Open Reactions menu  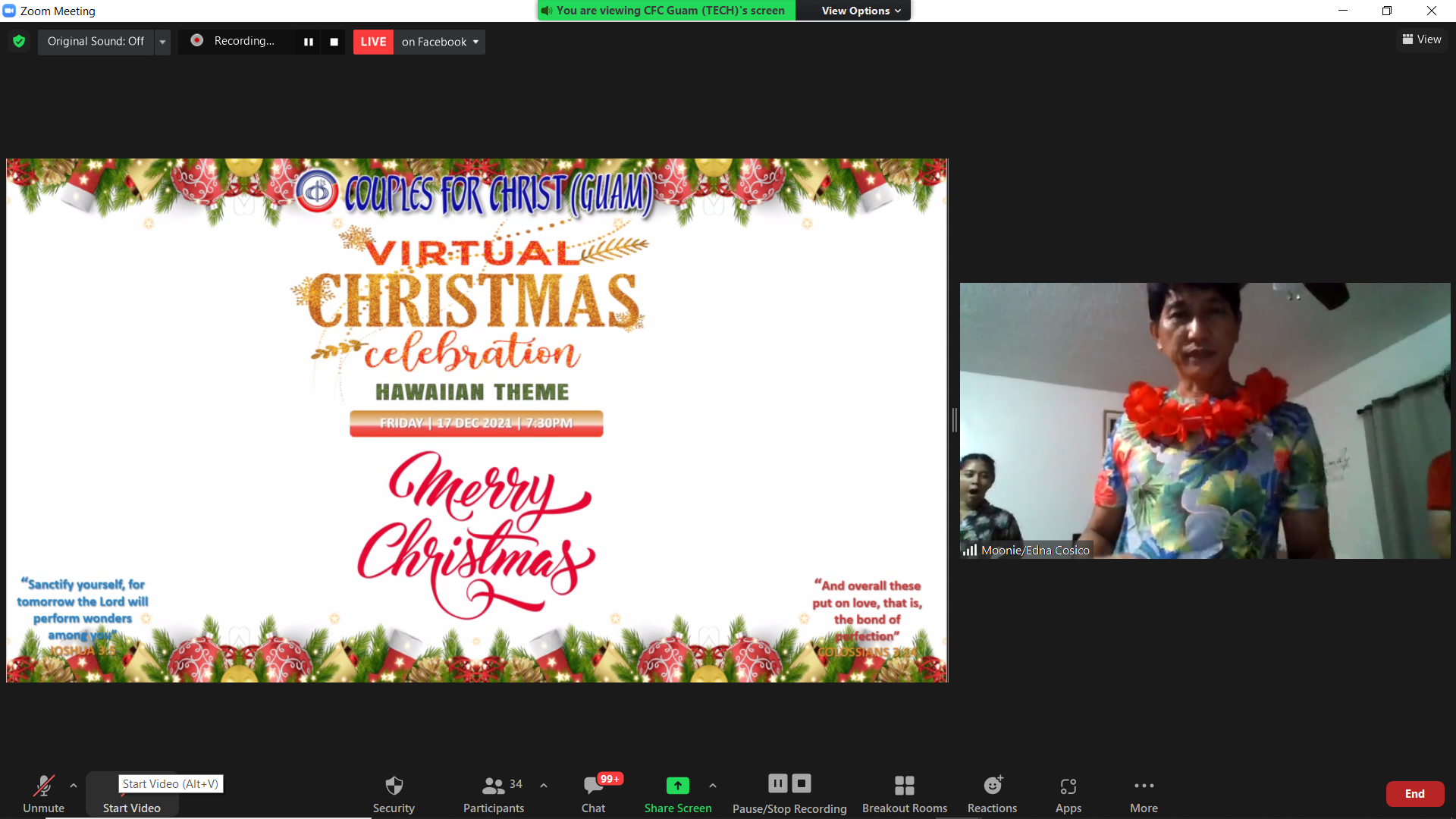[992, 793]
